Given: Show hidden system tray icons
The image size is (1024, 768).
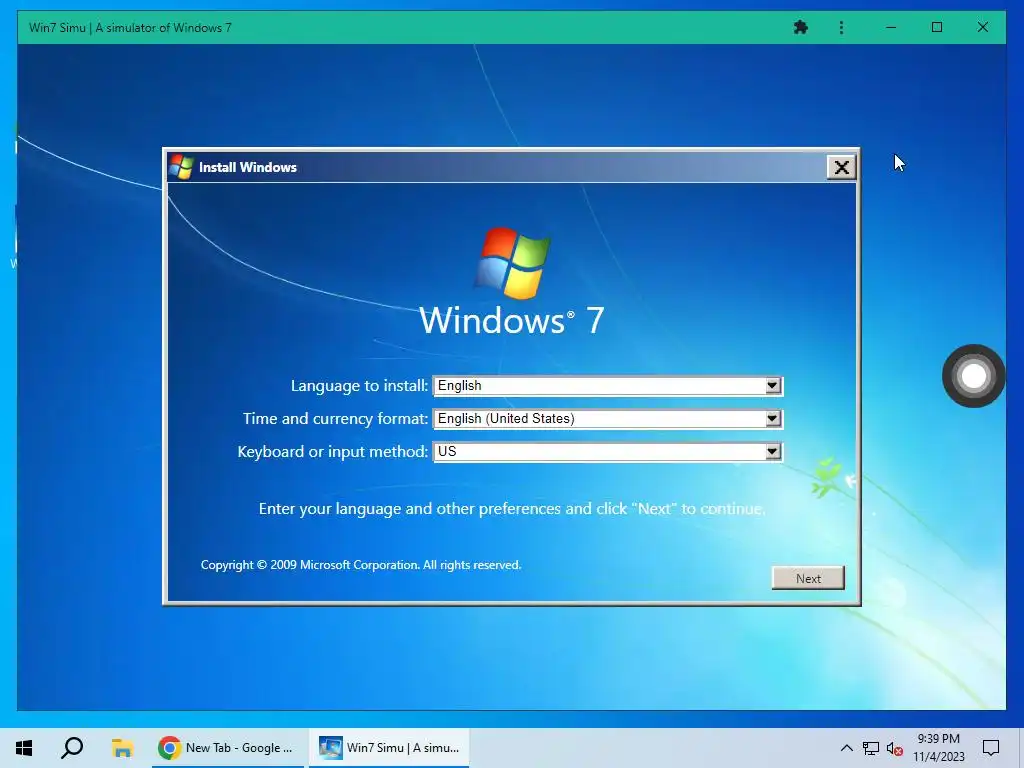Looking at the screenshot, I should click(x=846, y=748).
